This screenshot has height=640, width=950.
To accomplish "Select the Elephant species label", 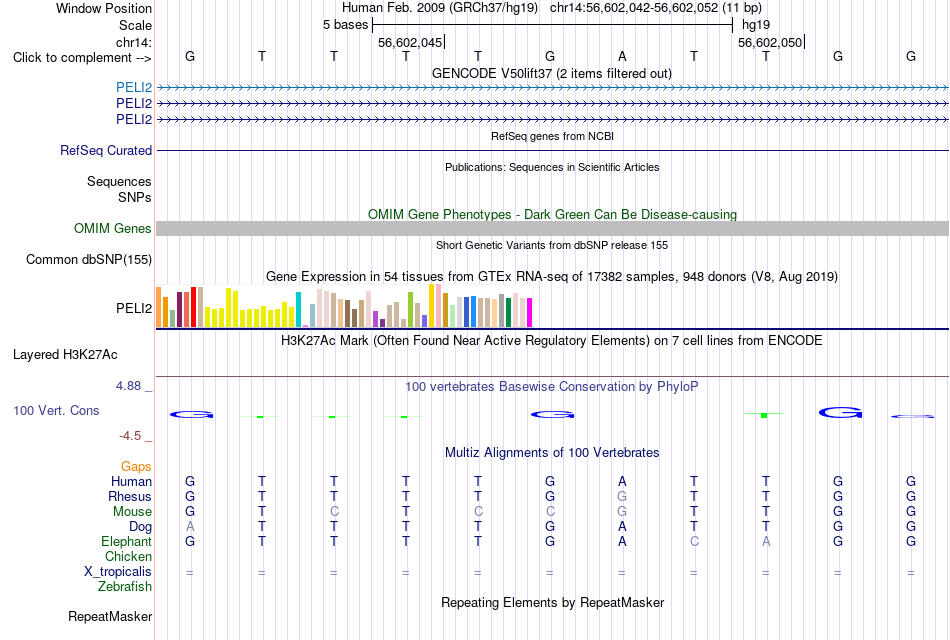I will tap(126, 541).
